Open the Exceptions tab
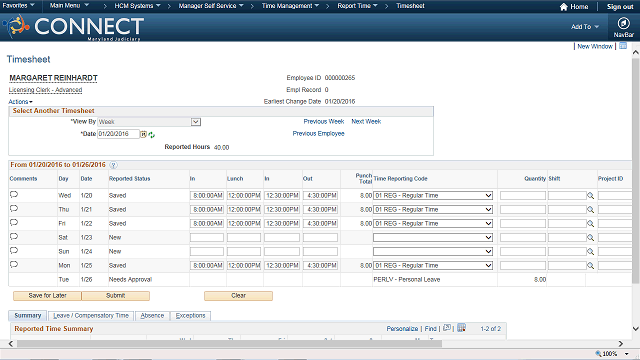The image size is (640, 360). pos(190,316)
